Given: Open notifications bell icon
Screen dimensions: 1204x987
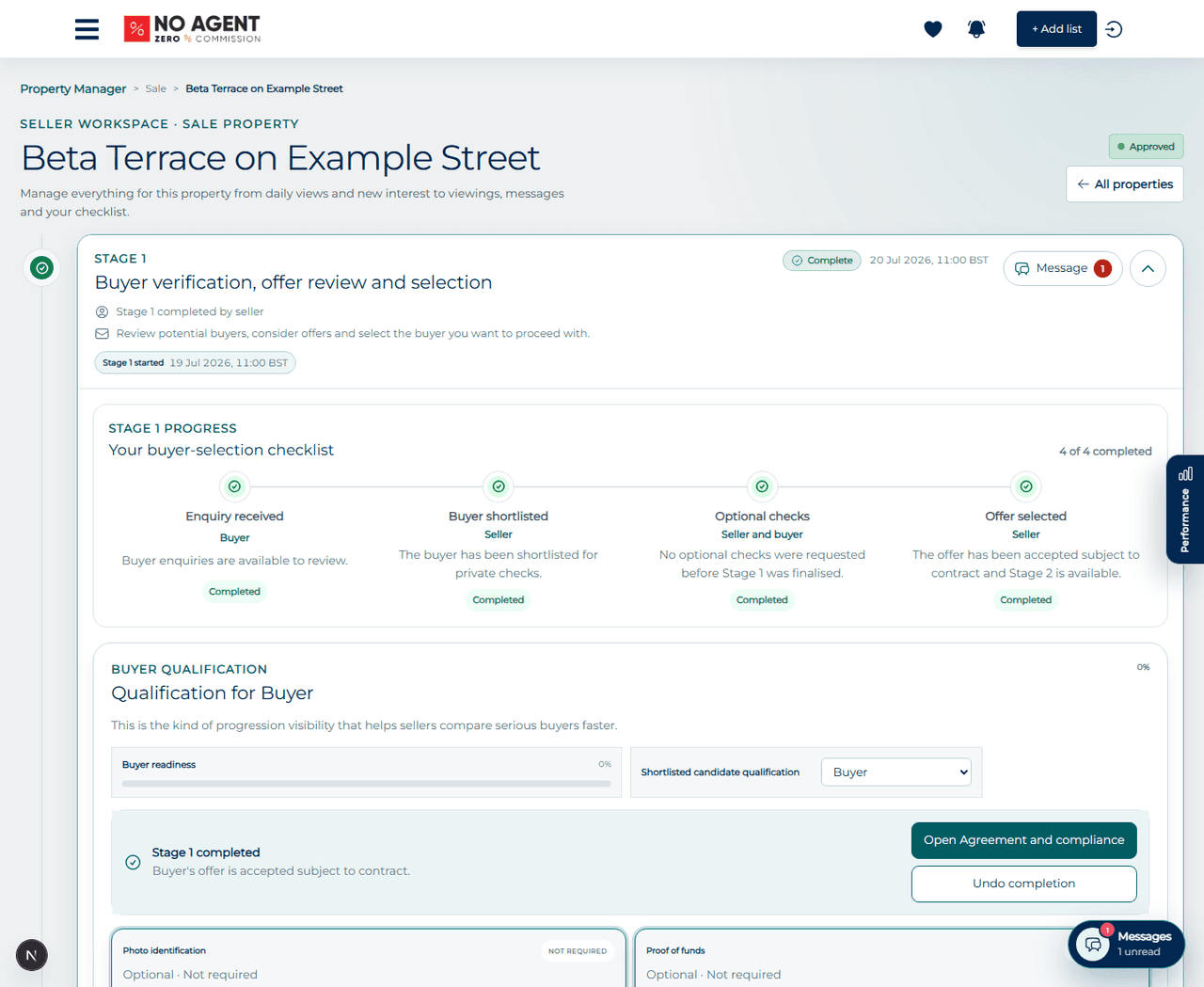Looking at the screenshot, I should tap(976, 29).
